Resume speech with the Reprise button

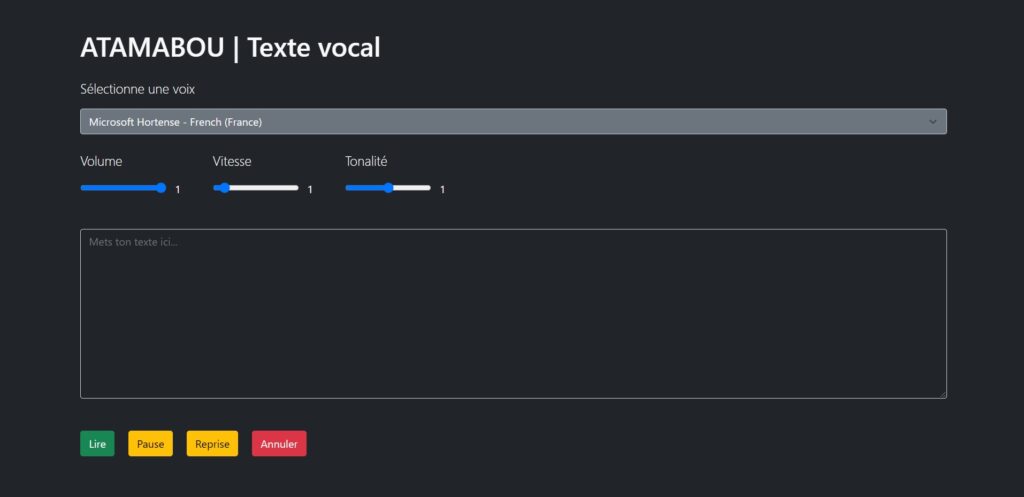[212, 443]
